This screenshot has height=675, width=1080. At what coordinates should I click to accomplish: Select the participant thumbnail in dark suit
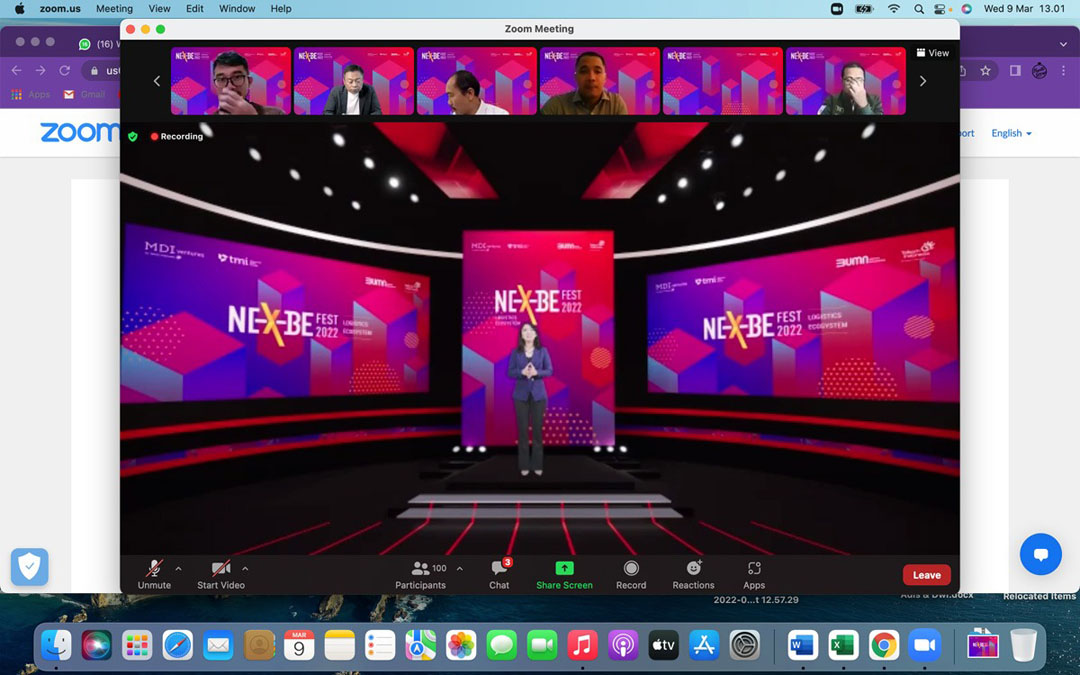coord(353,81)
